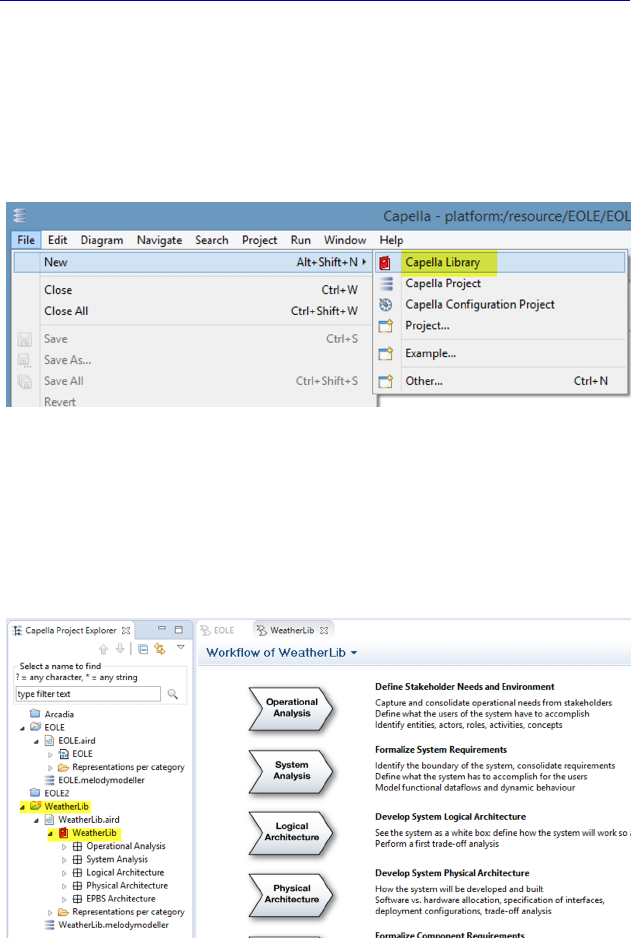Click the Example... wizard icon
This screenshot has height=938, width=631.
click(x=386, y=354)
